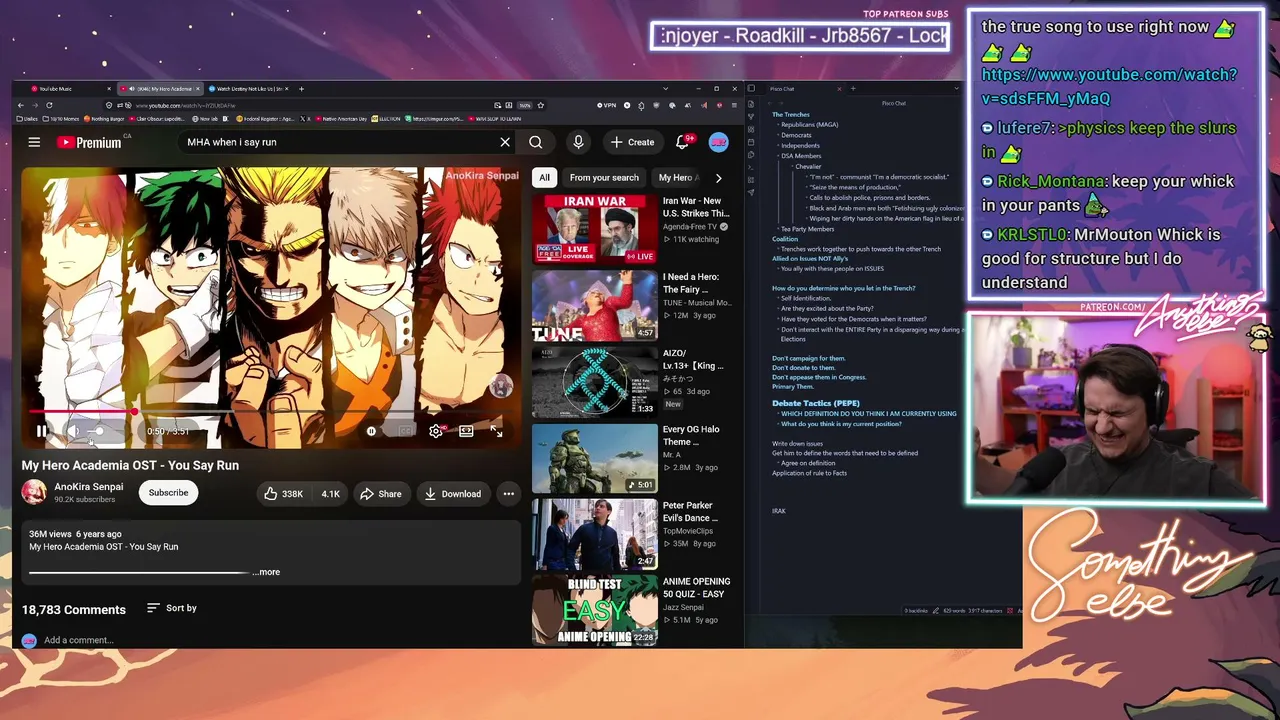Close the My Hero Academia browser tab
The width and height of the screenshot is (1280, 720).
tap(198, 89)
